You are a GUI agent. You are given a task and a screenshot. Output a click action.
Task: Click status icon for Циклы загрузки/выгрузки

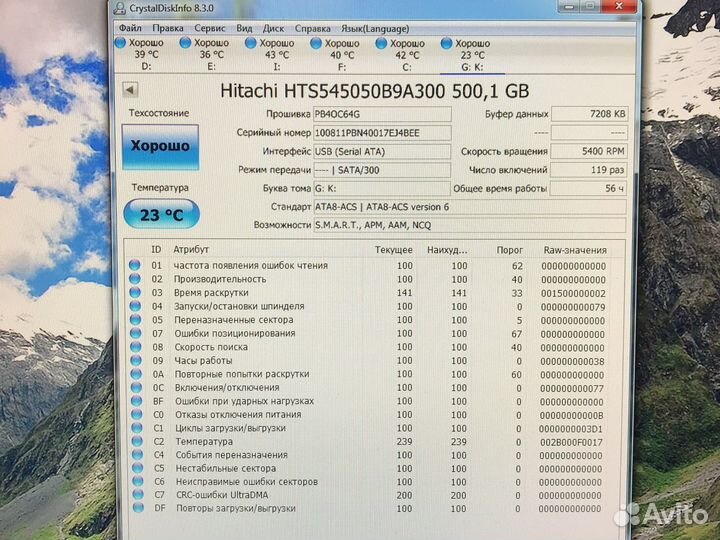coord(137,428)
